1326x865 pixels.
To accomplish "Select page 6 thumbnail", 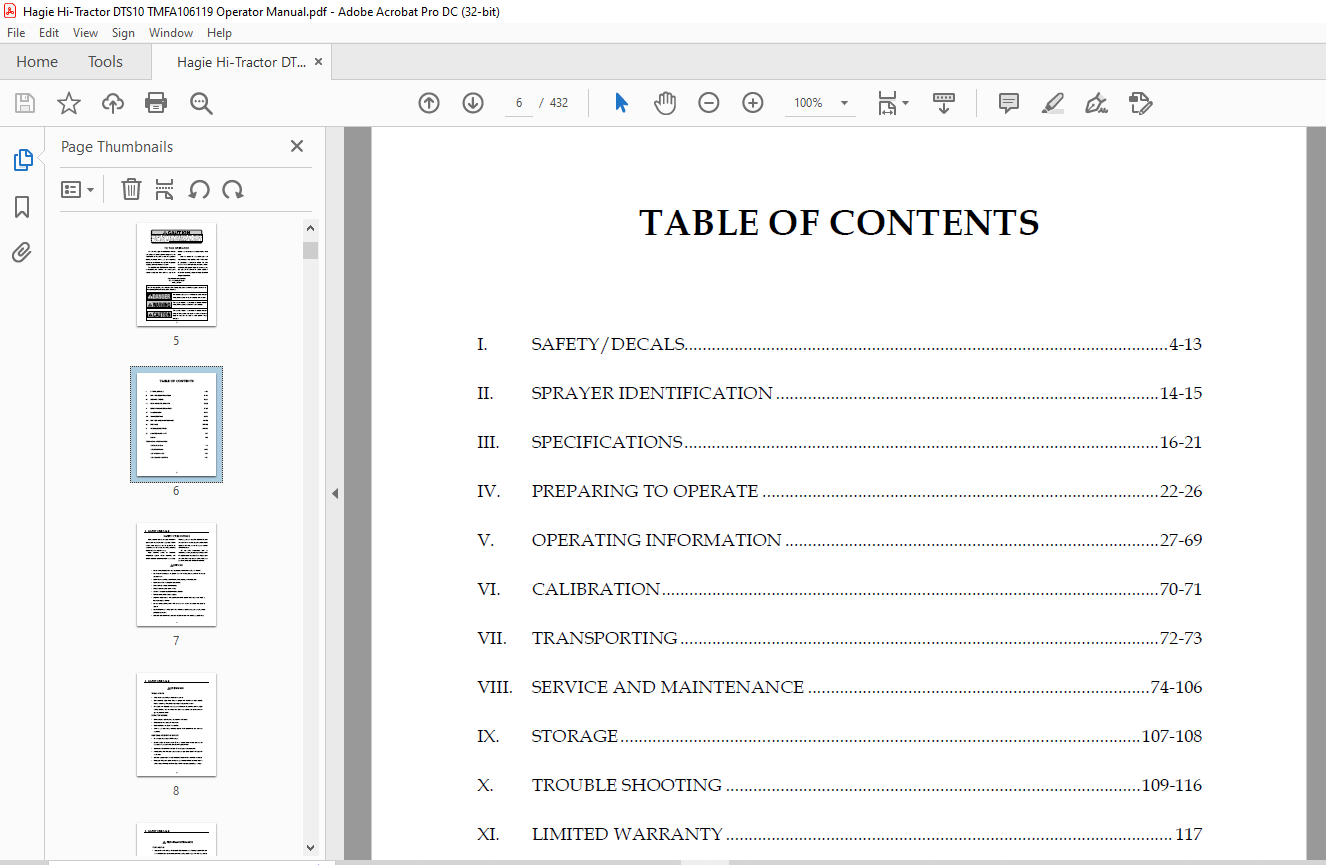I will tap(176, 424).
